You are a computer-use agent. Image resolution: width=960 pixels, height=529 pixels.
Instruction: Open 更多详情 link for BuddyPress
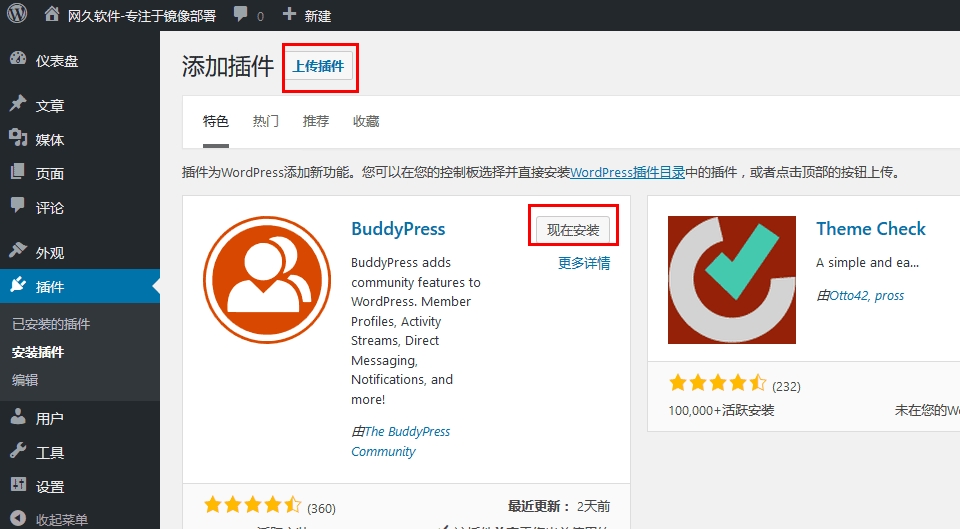[583, 264]
